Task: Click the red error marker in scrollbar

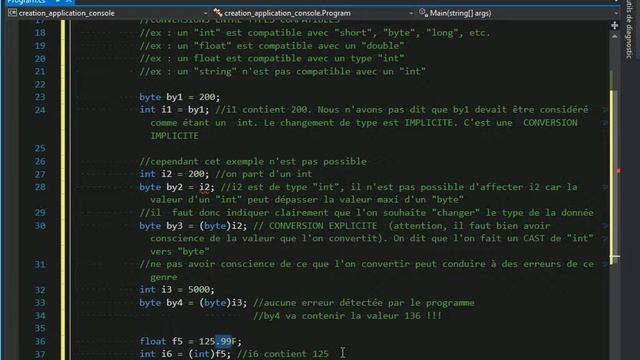Action: click(x=618, y=171)
